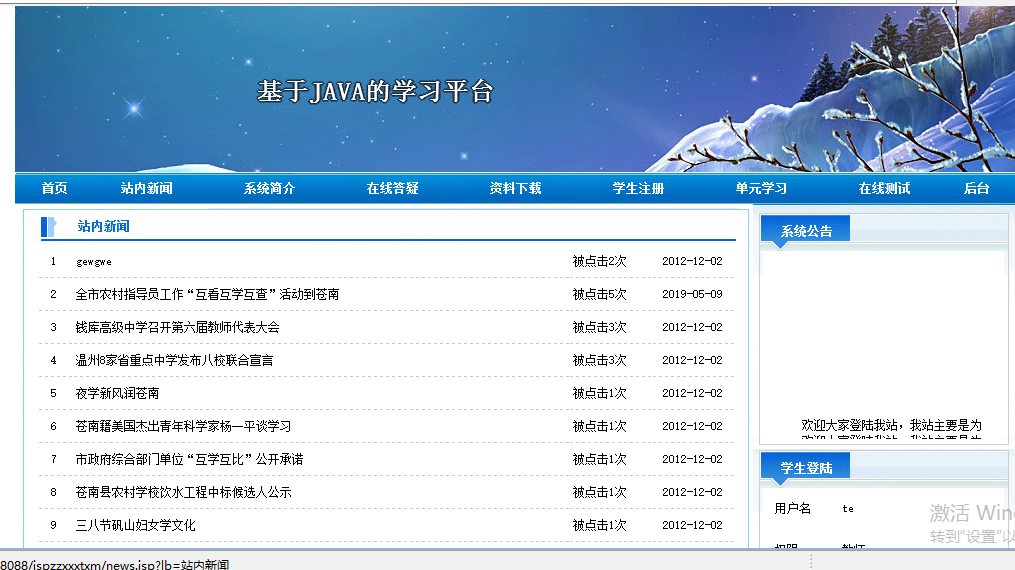Click 被点击5次 hit count text
Screen dimensions: 1015x570
599,294
